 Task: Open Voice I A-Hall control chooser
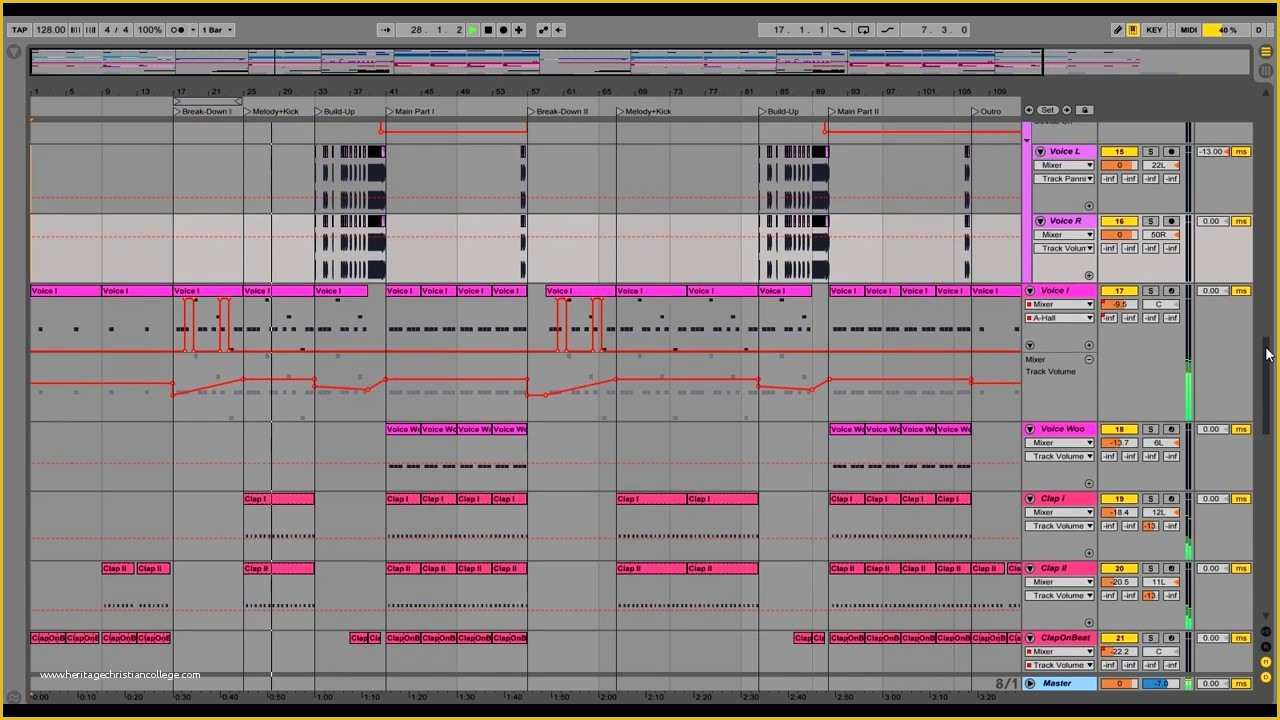coord(1061,318)
